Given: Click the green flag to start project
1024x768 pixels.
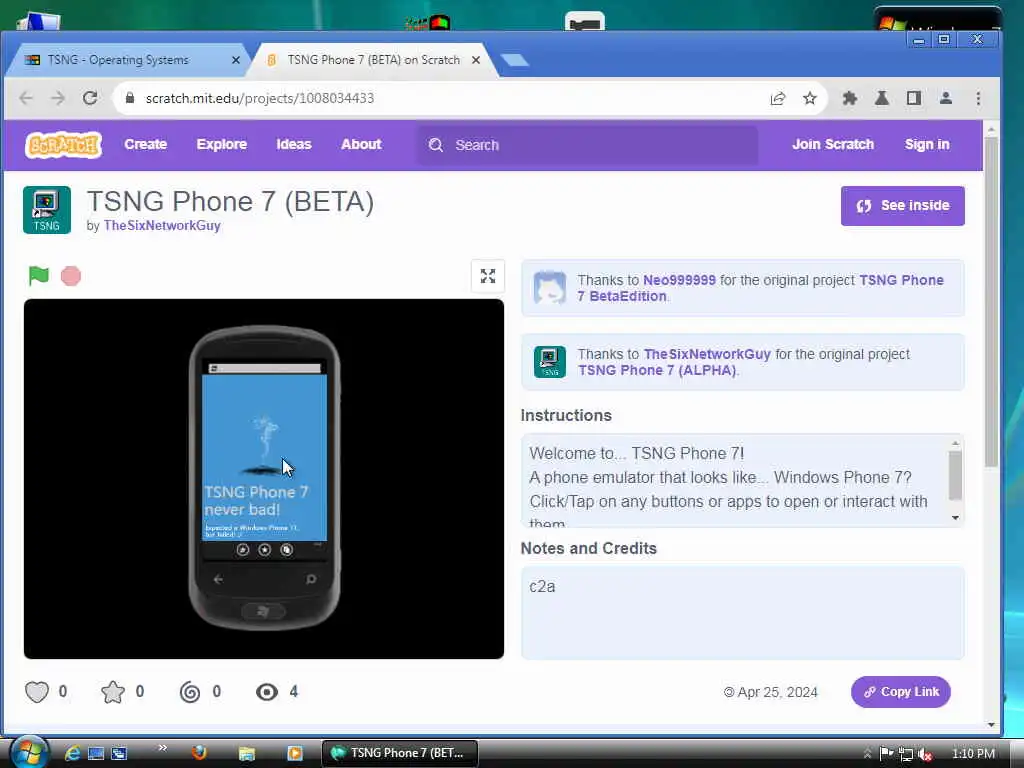Looking at the screenshot, I should (x=39, y=276).
